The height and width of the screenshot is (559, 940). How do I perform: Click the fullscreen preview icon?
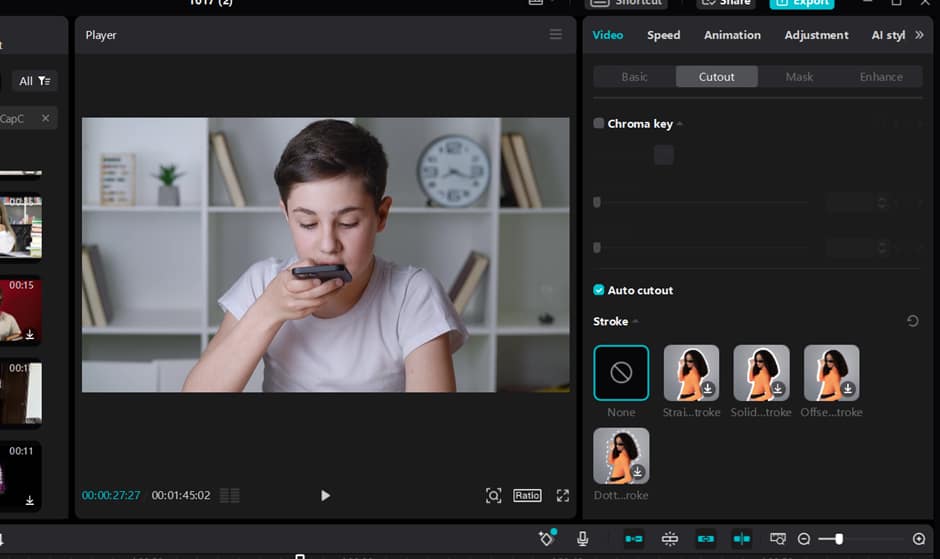pos(563,496)
